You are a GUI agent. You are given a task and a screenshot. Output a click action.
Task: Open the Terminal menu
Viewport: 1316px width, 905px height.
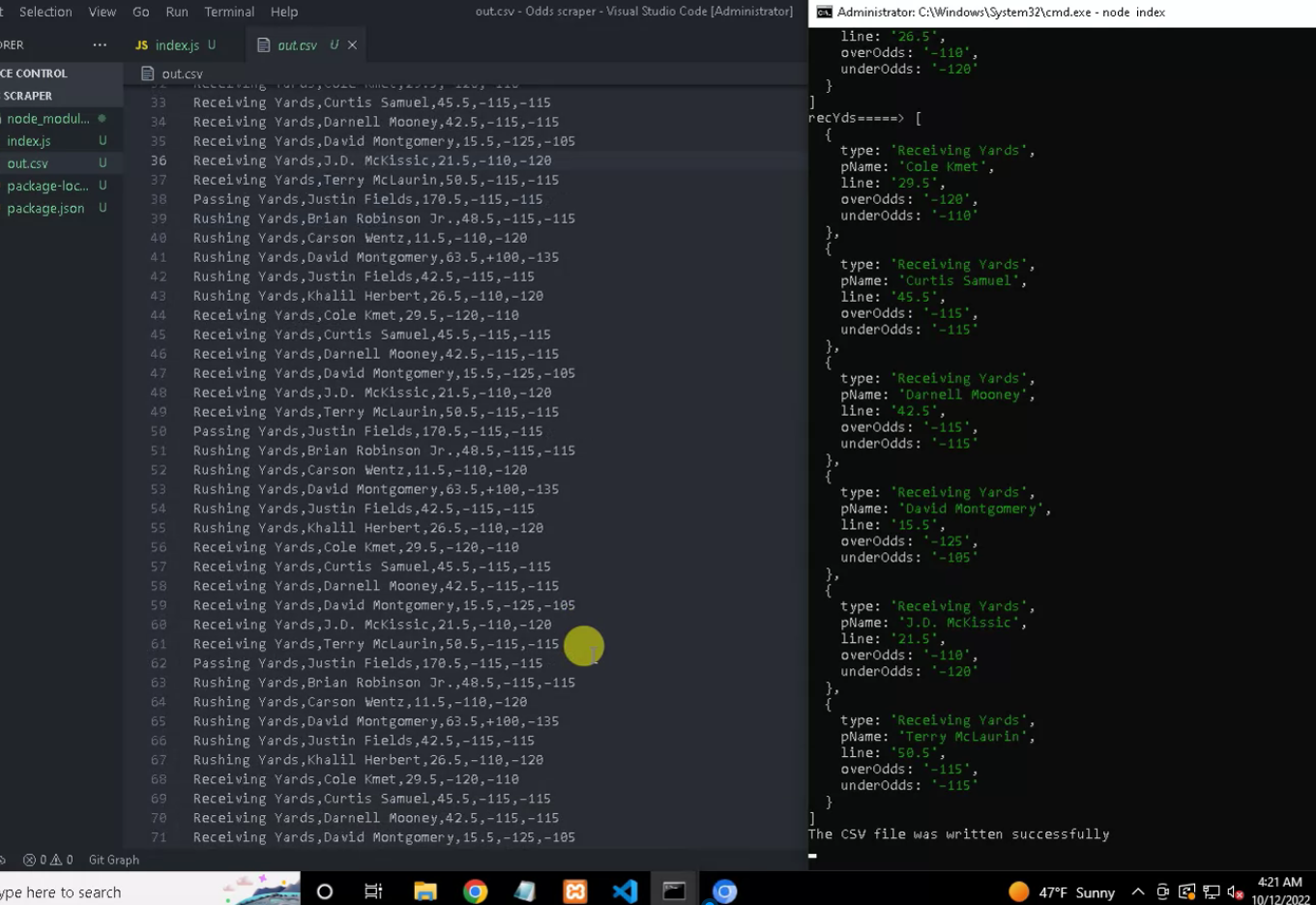(x=229, y=12)
